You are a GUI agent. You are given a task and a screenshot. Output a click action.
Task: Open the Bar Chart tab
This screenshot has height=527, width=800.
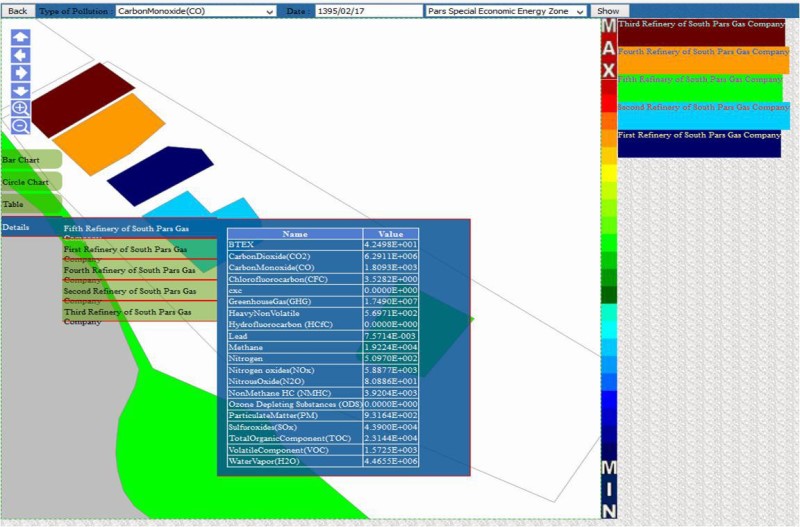pos(31,160)
